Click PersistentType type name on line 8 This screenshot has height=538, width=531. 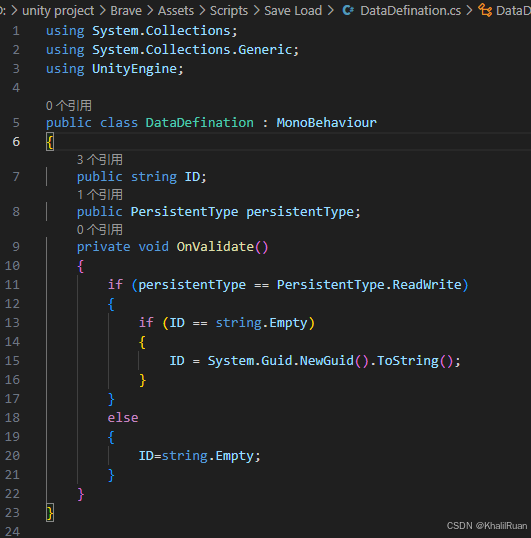point(184,212)
